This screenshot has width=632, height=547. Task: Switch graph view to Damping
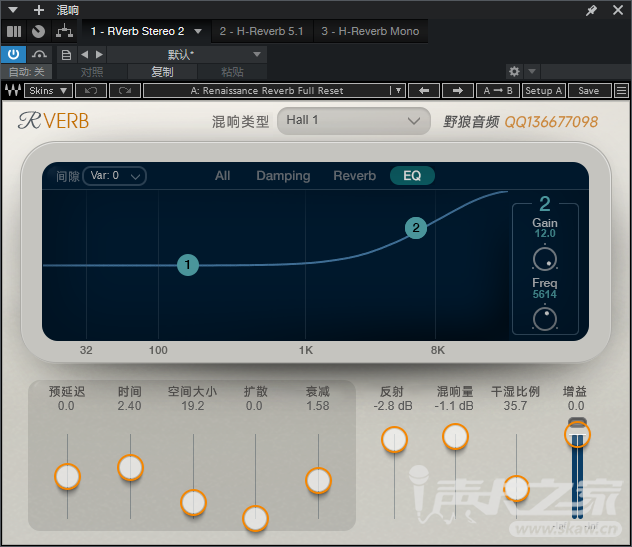(283, 176)
